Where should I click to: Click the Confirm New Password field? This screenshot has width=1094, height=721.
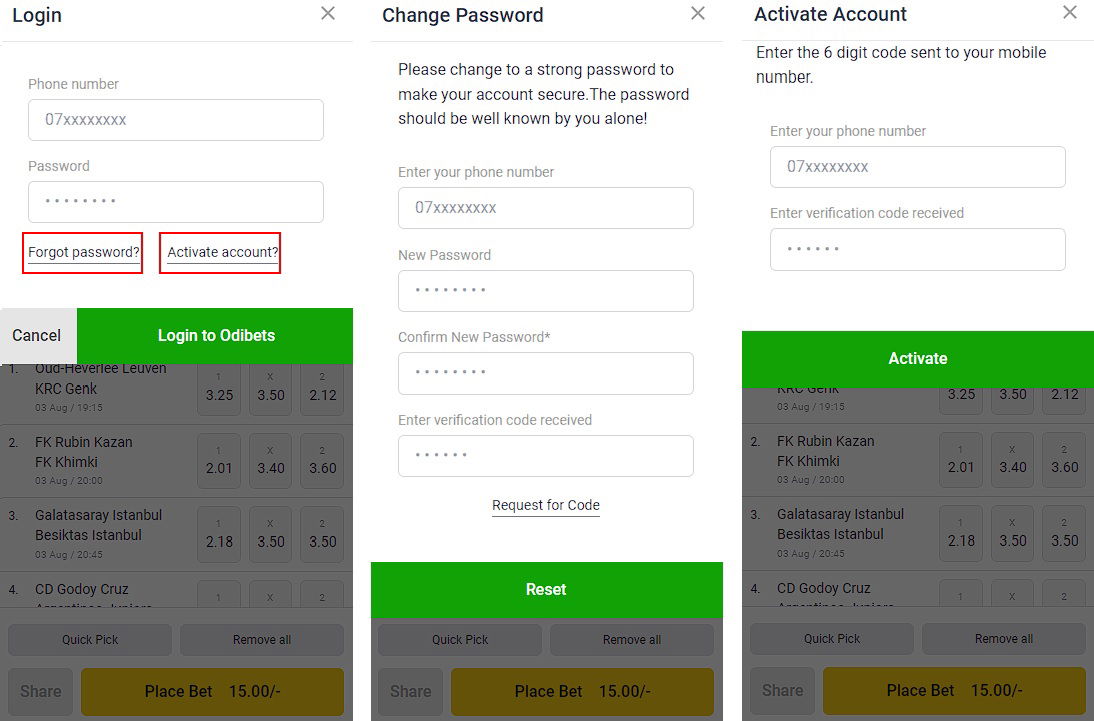point(546,372)
